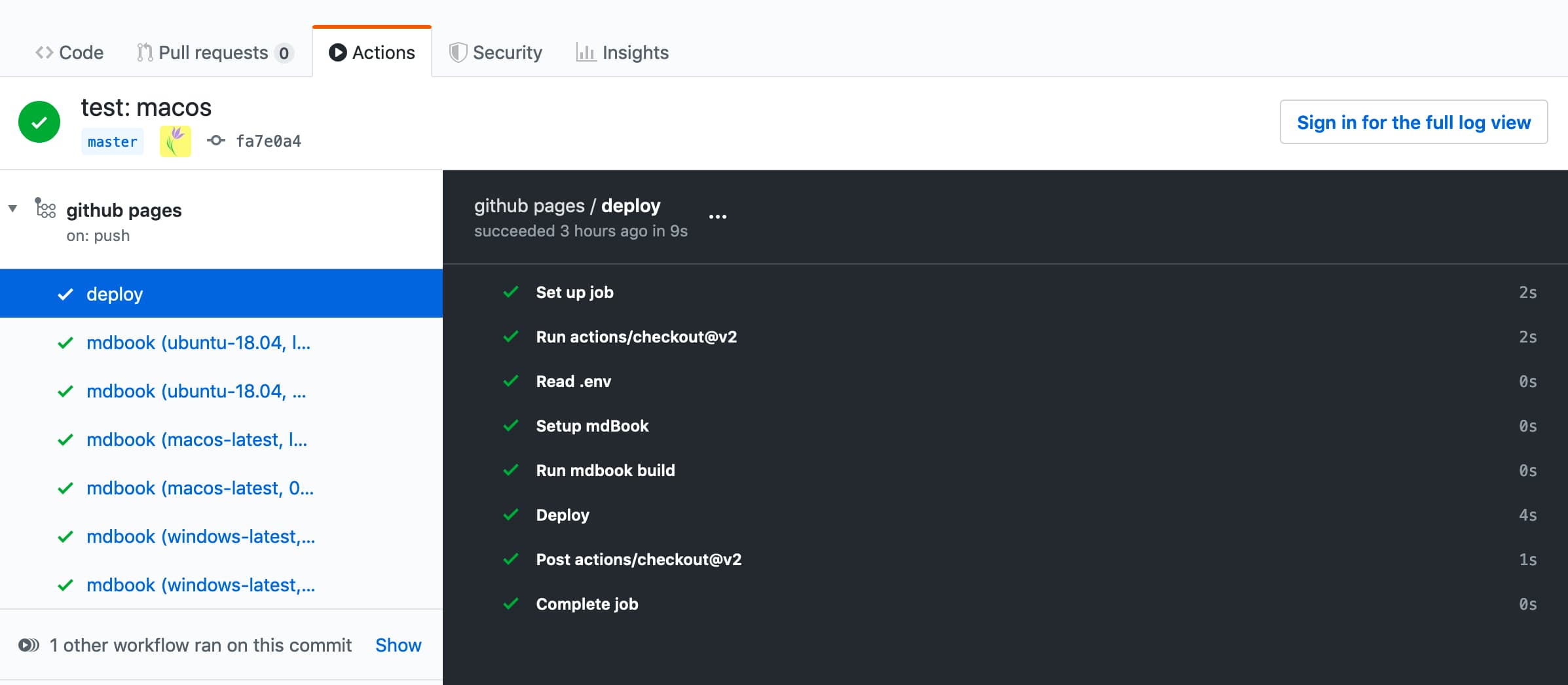Image resolution: width=1568 pixels, height=685 pixels.
Task: Click the commit icon beside fa7e0a4
Action: (x=216, y=141)
